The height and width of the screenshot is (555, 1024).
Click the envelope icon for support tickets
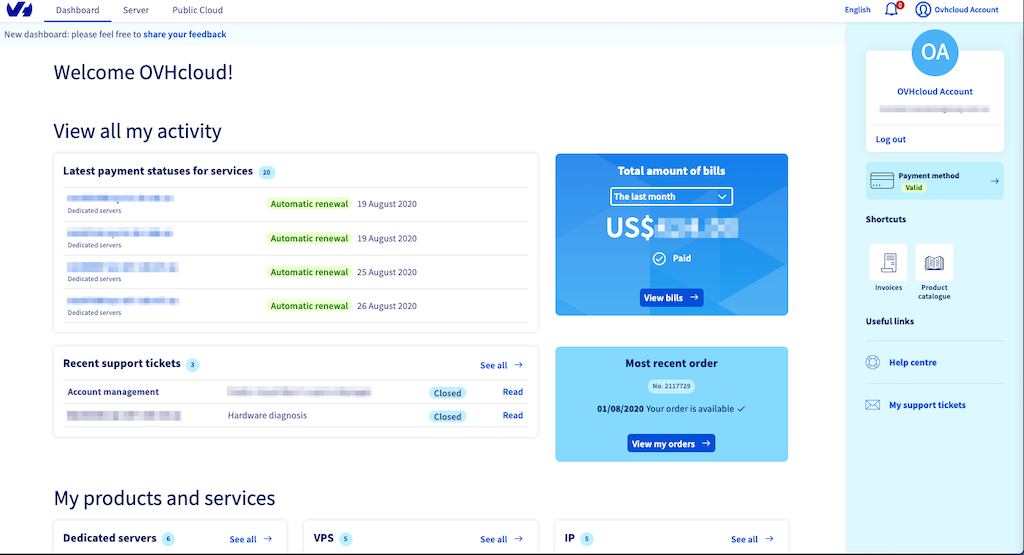[872, 405]
